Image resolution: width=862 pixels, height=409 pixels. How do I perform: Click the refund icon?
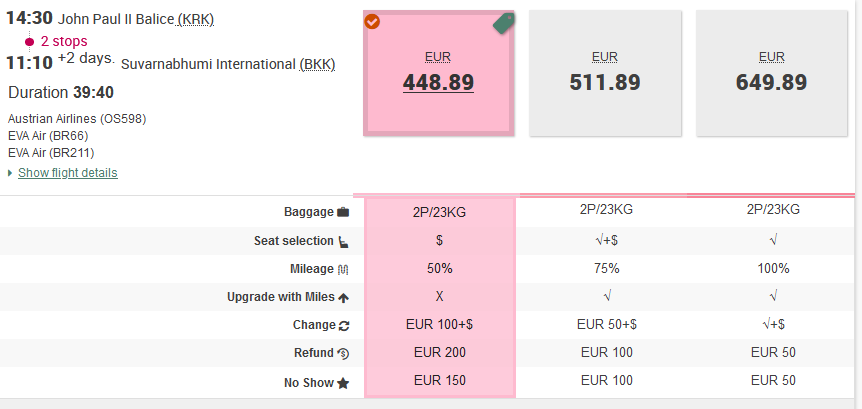point(344,353)
